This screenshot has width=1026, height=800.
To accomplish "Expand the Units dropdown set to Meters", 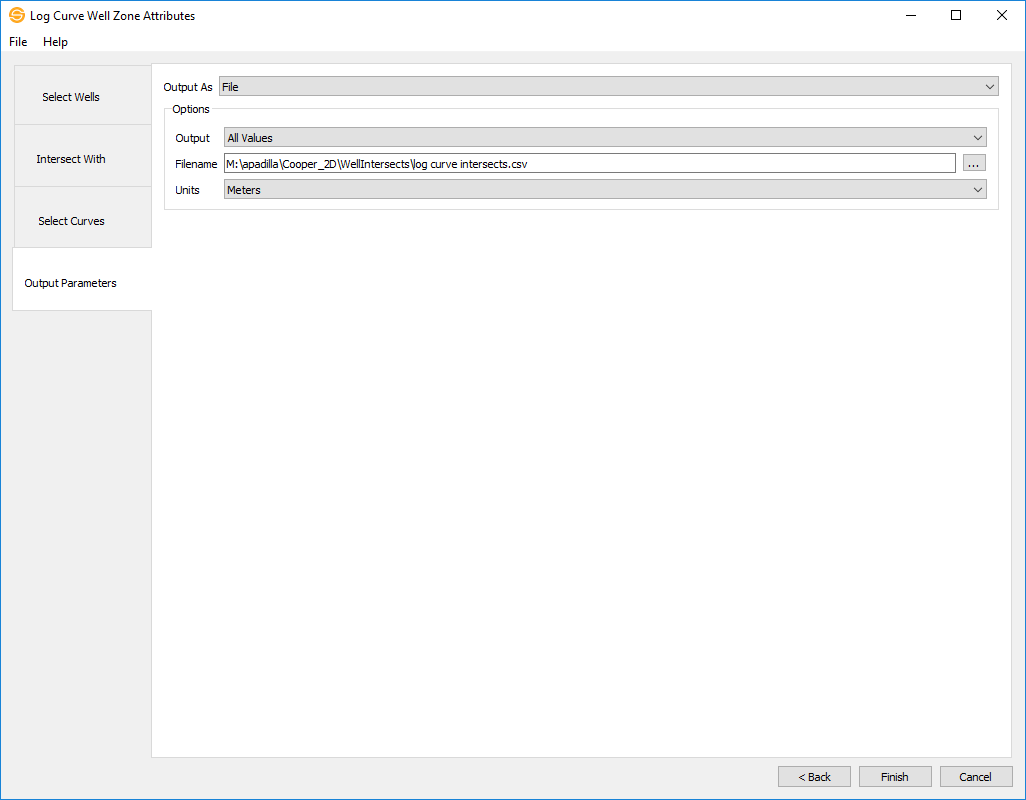I will pos(604,190).
